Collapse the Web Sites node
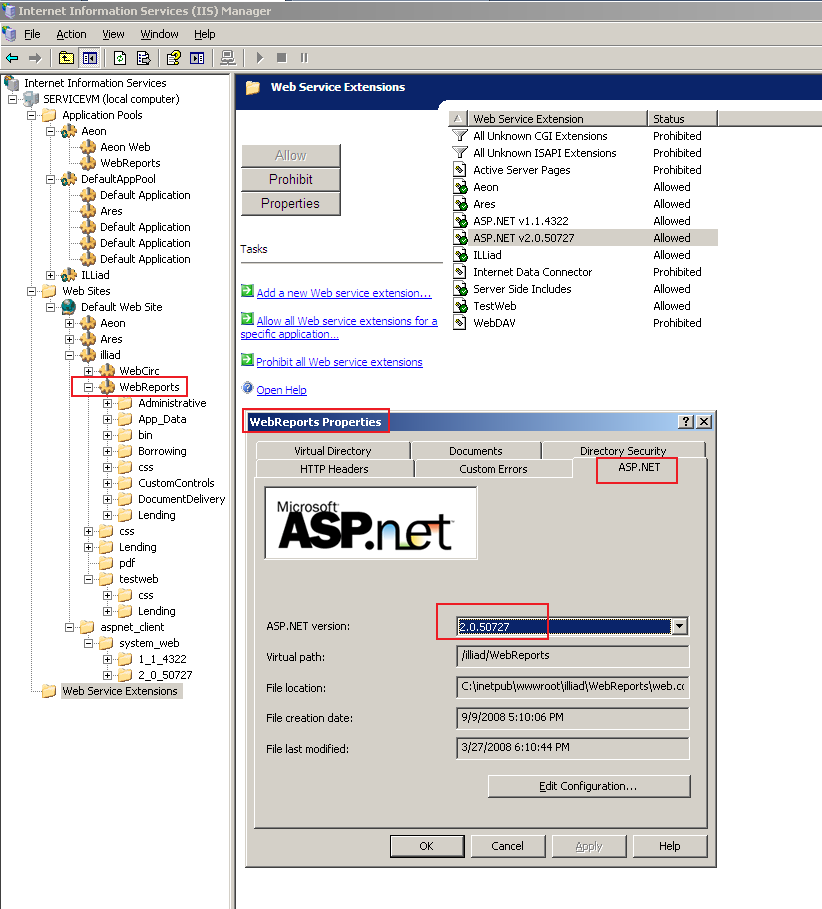 pos(31,291)
